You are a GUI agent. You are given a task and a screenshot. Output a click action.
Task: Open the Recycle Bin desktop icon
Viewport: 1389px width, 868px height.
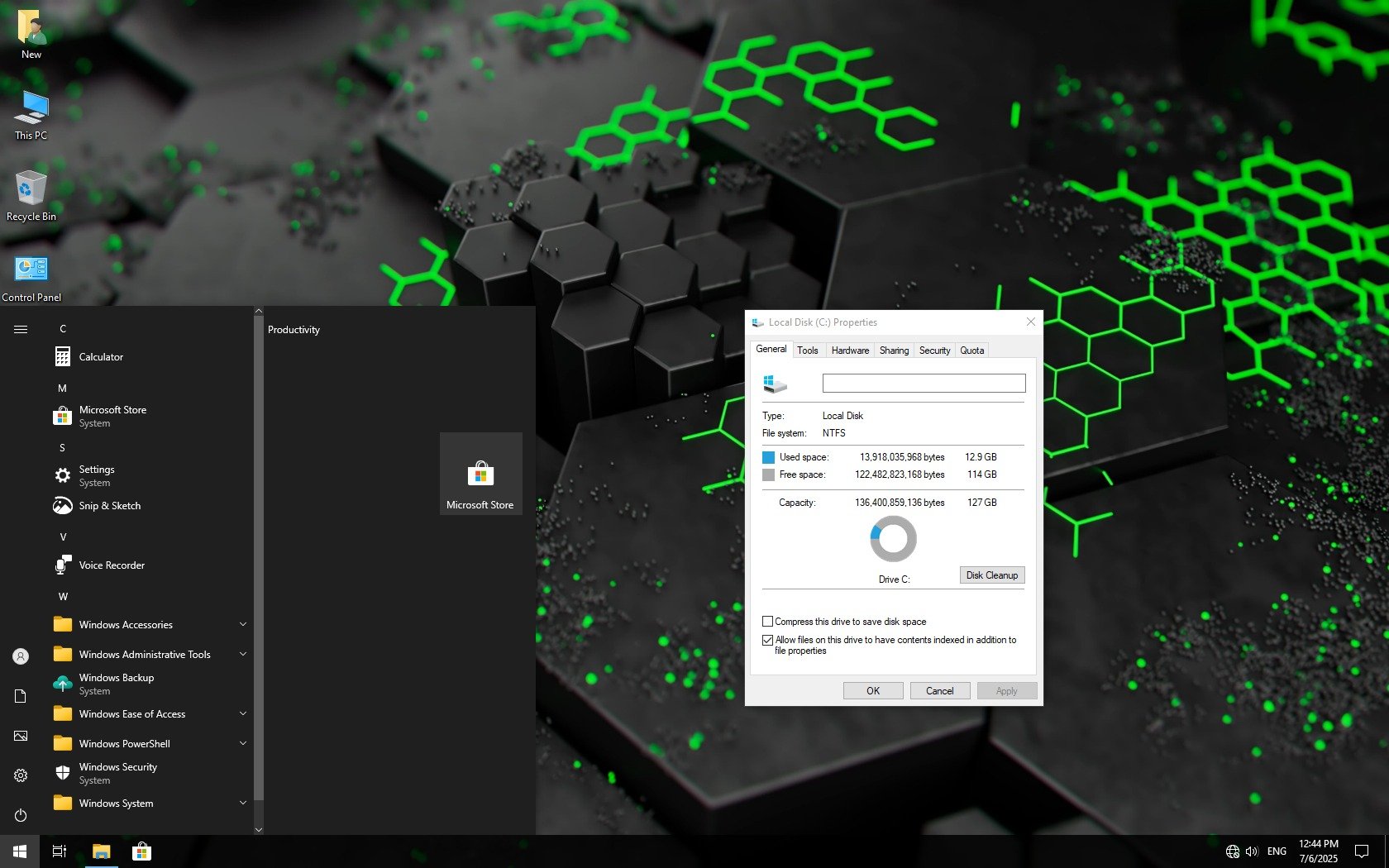point(31,195)
